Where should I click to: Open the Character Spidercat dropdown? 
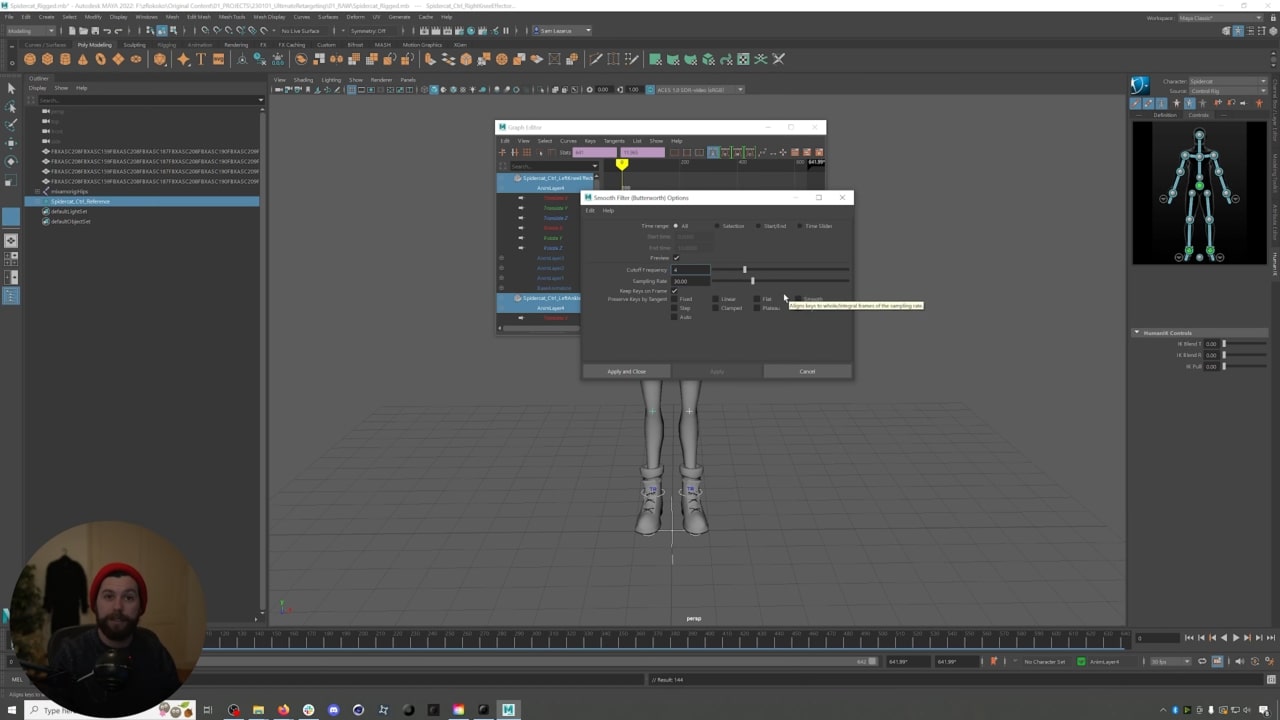[x=1226, y=81]
